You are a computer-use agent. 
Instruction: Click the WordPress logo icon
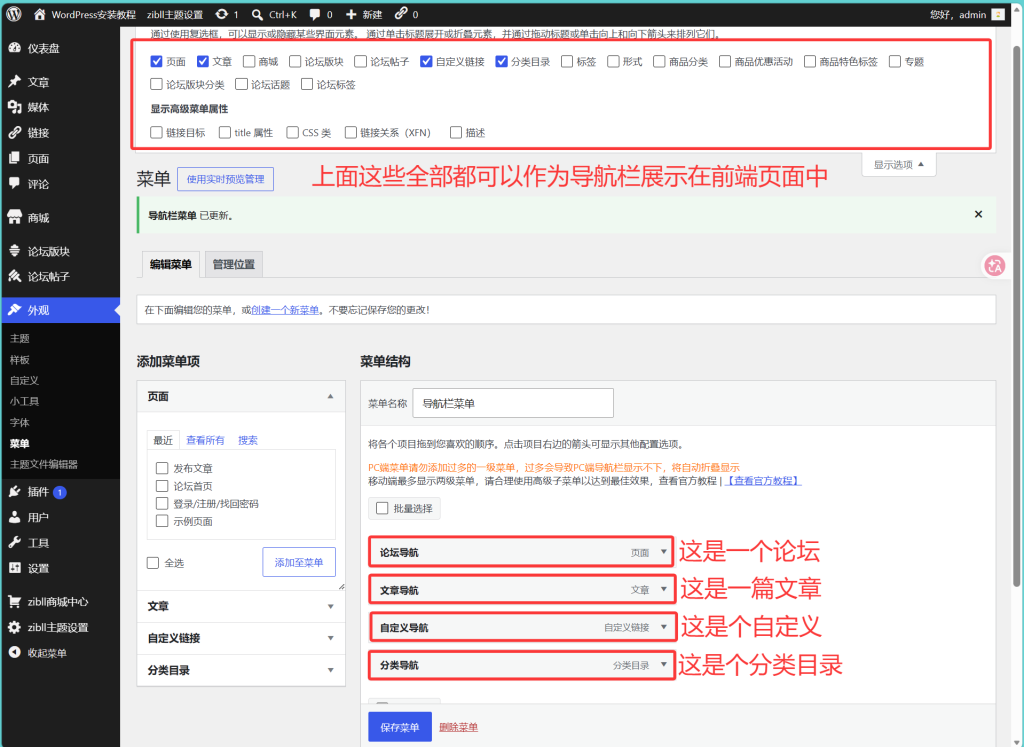coord(14,14)
